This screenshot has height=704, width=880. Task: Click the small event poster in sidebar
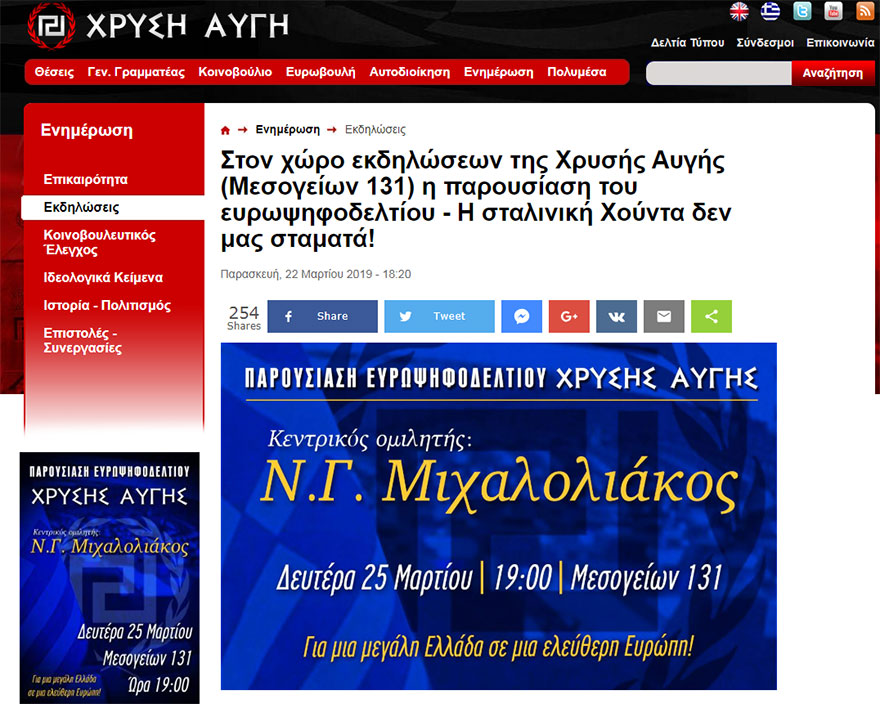coord(109,577)
